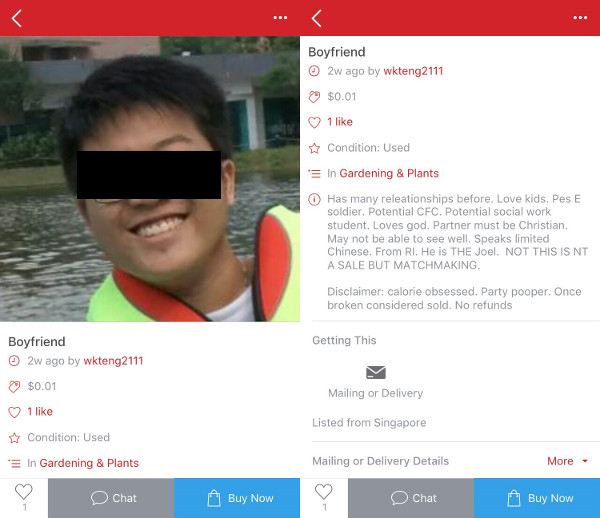Tap the back arrow on the left screen
This screenshot has width=600, height=518.
click(16, 18)
